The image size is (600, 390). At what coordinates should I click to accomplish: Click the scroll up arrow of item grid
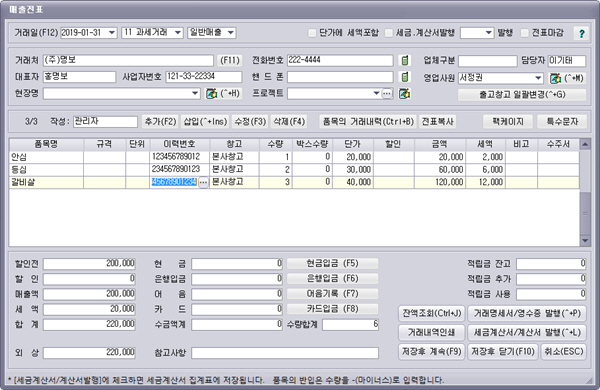(x=585, y=145)
